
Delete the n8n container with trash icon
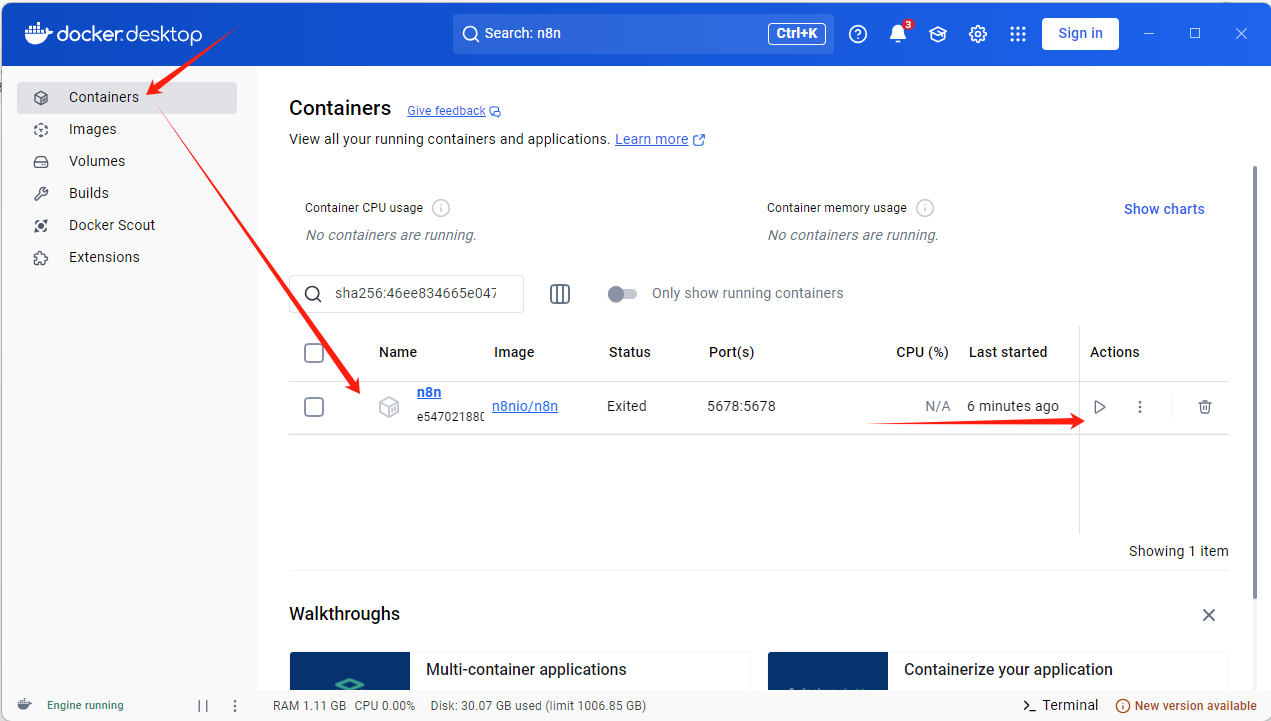click(x=1205, y=407)
